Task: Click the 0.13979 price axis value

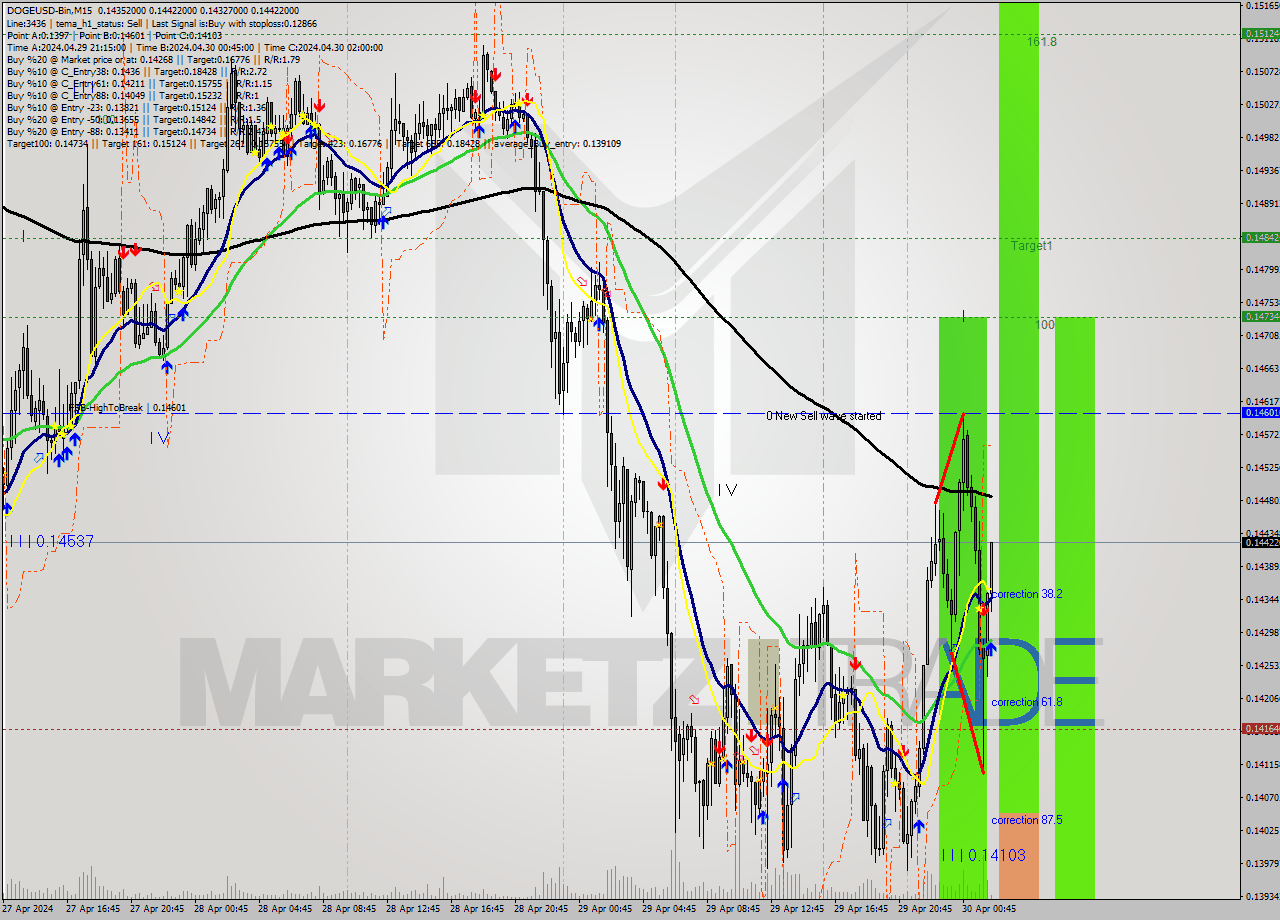Action: [1263, 863]
